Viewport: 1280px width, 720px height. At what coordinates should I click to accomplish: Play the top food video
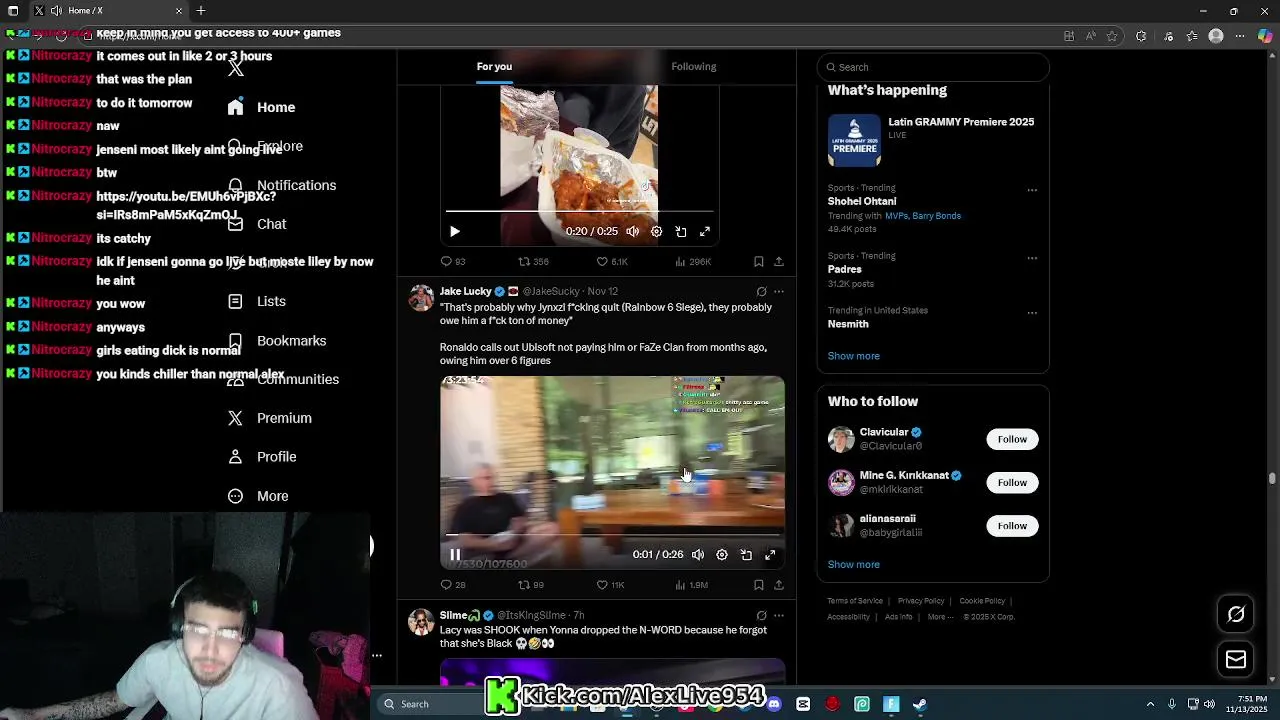pos(454,231)
